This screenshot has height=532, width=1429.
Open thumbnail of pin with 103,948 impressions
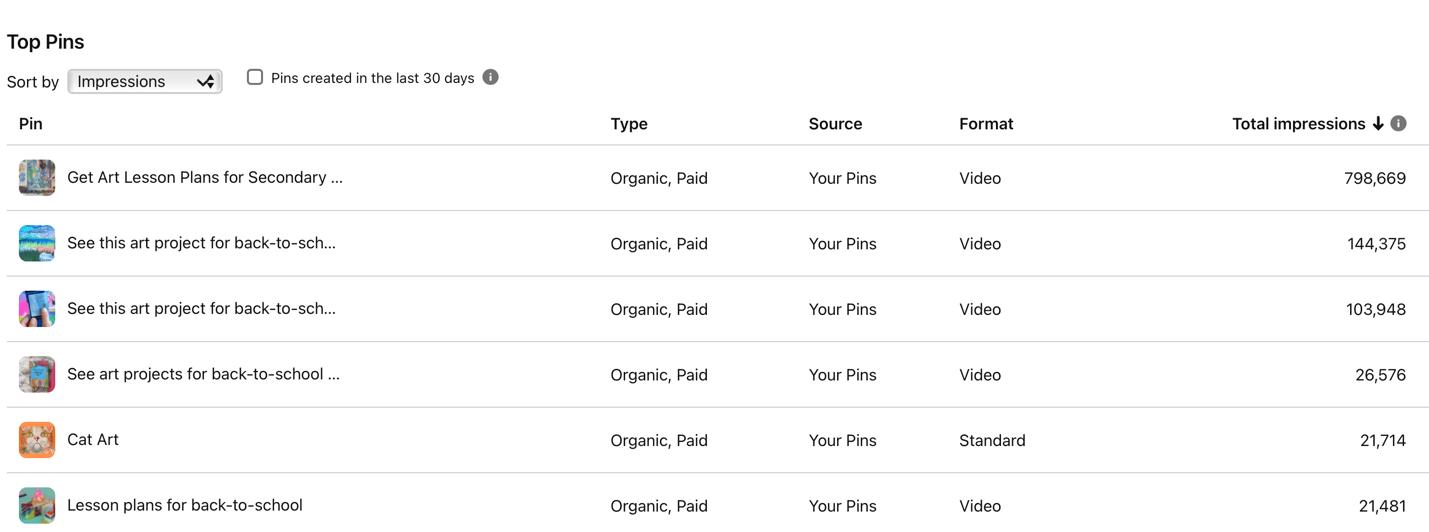click(x=37, y=309)
